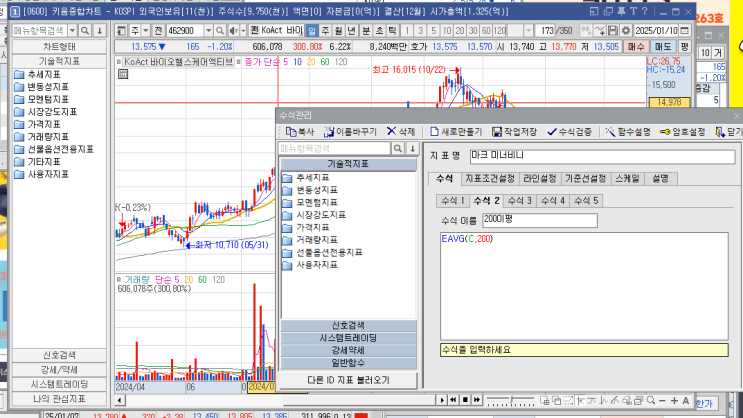Screen dimensions: 743x418
Task: Click the stop button in bottom chart bar
Action: (x=465, y=400)
